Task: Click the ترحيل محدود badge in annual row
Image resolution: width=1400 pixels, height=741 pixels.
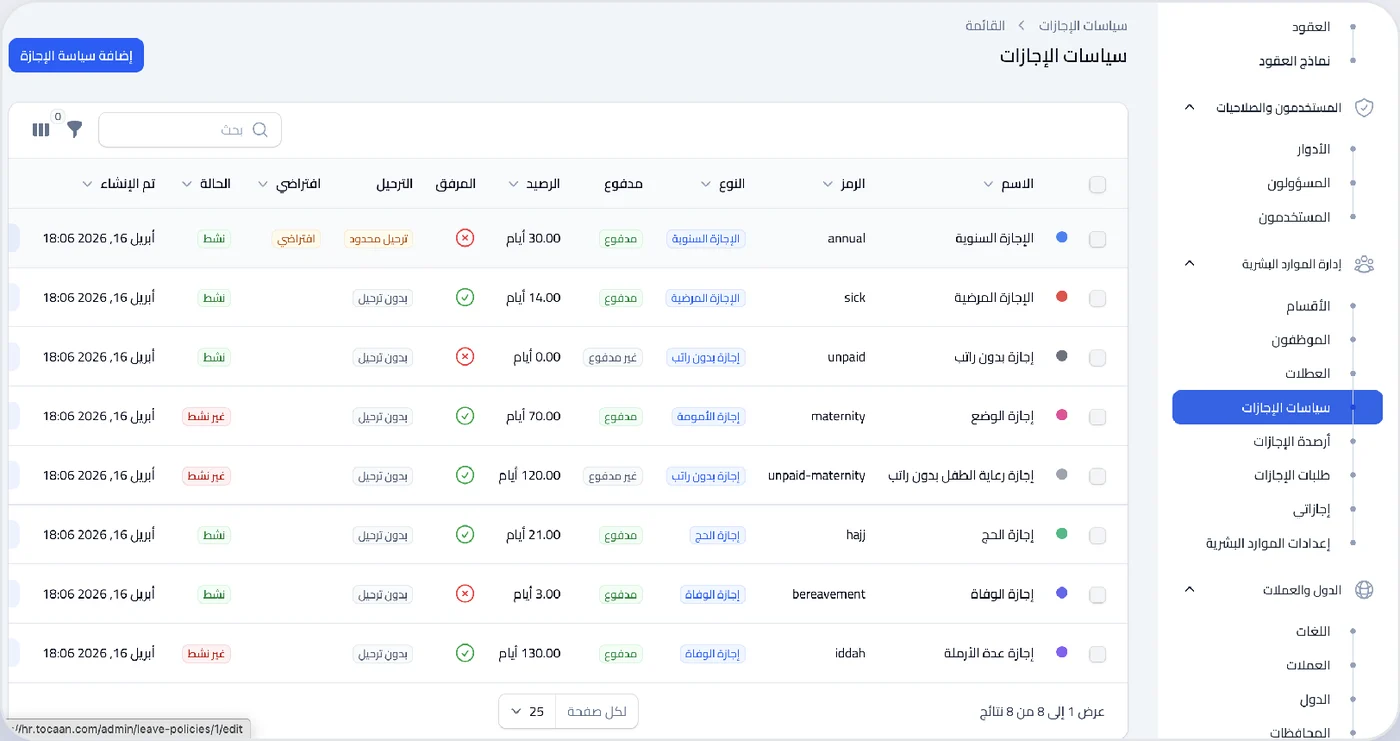Action: click(x=379, y=239)
